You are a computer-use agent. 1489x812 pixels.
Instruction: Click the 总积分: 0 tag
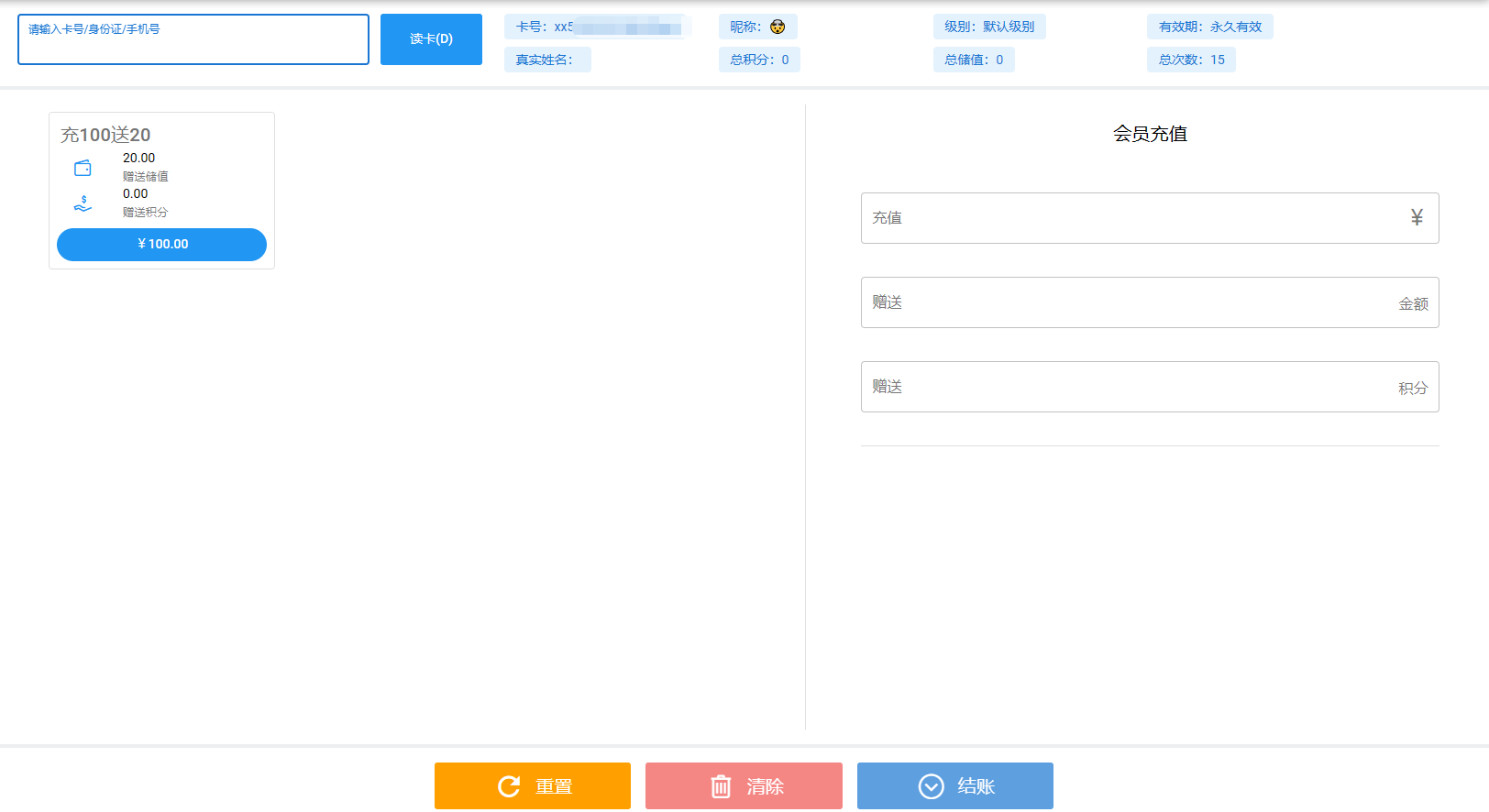click(759, 60)
